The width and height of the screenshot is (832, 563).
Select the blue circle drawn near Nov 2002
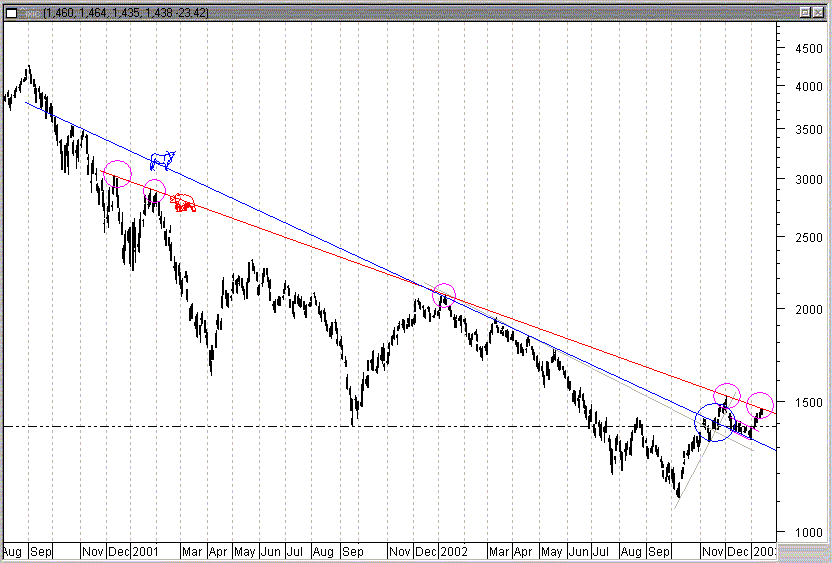coord(715,422)
